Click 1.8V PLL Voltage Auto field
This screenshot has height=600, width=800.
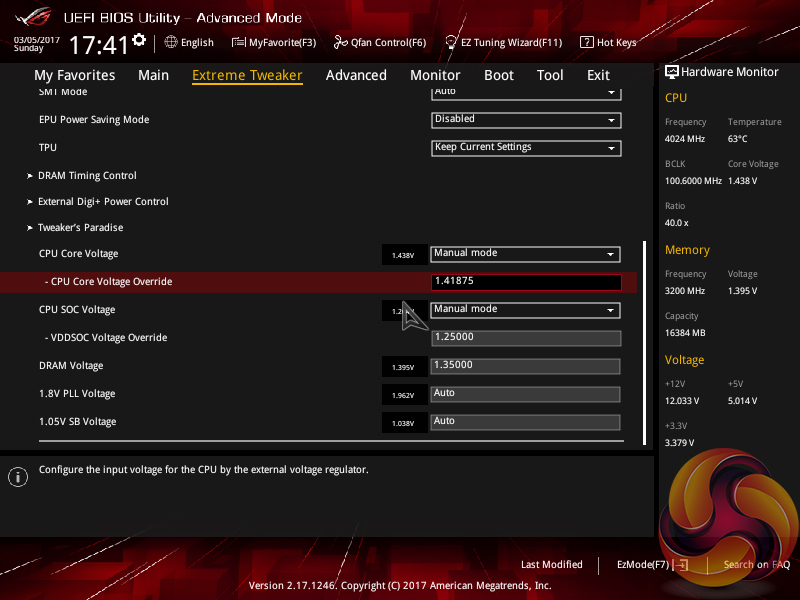tap(526, 394)
